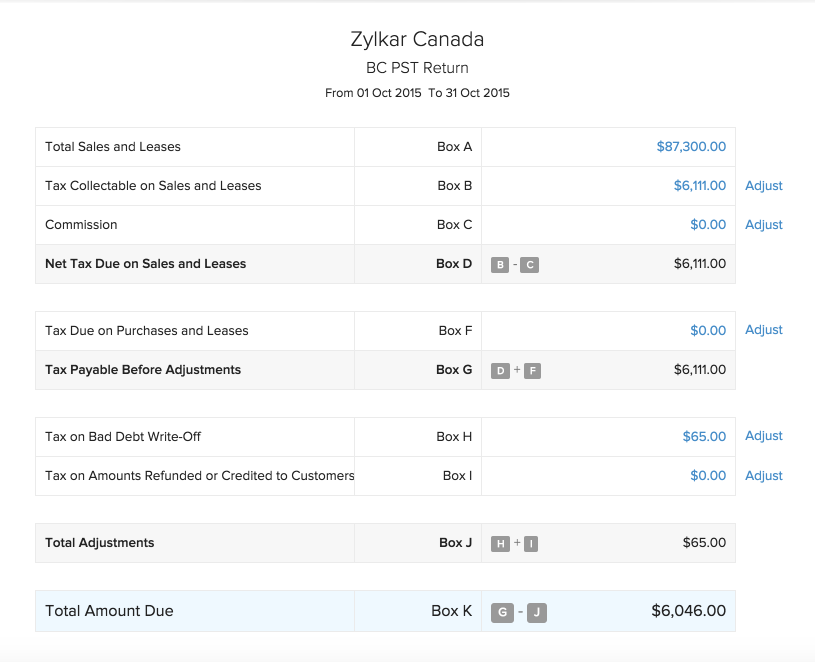815x662 pixels.
Task: Click Adjust for Bad Debt Write-Off
Action: (x=764, y=436)
